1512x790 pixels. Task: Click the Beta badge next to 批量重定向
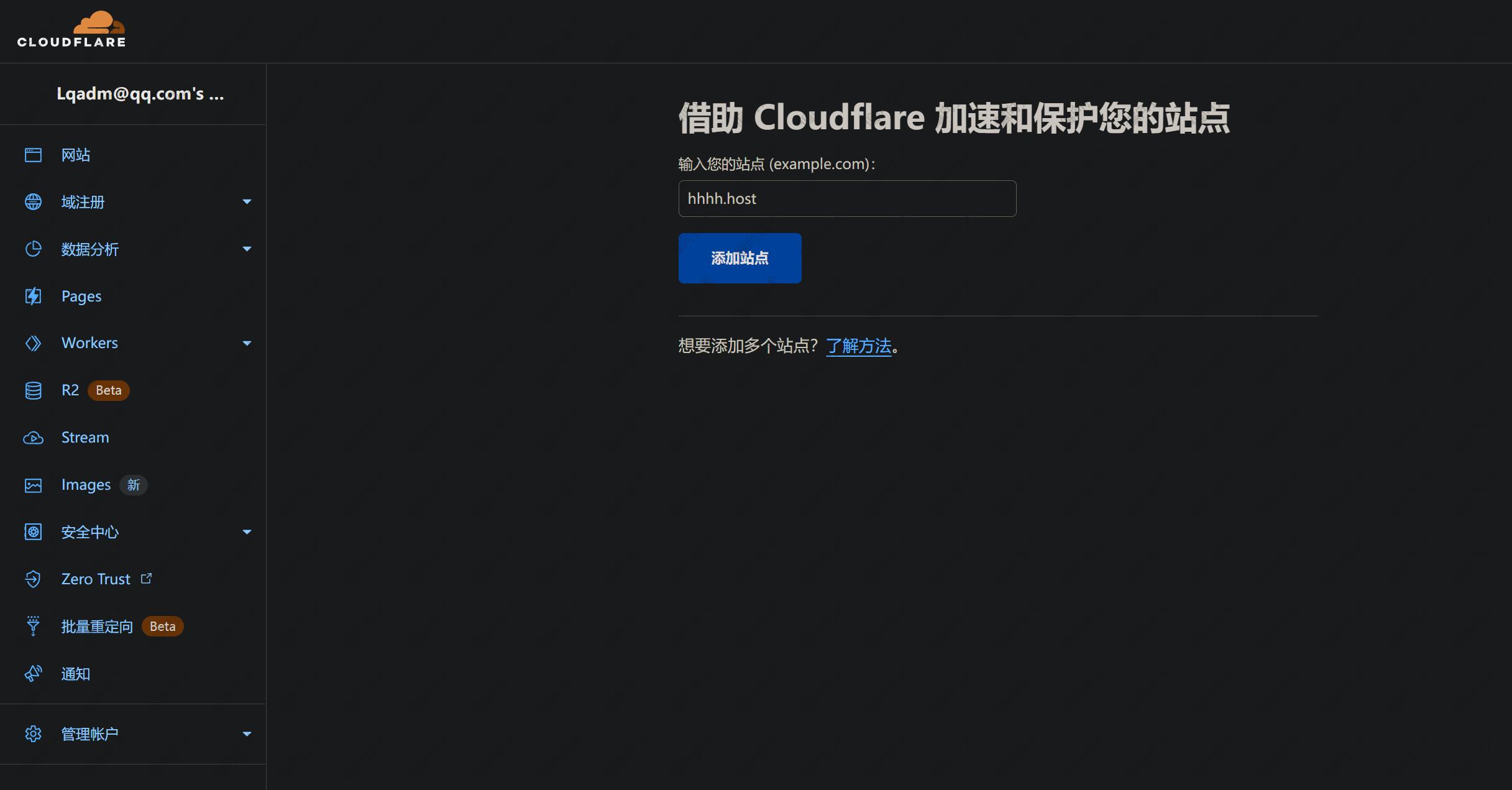point(162,627)
